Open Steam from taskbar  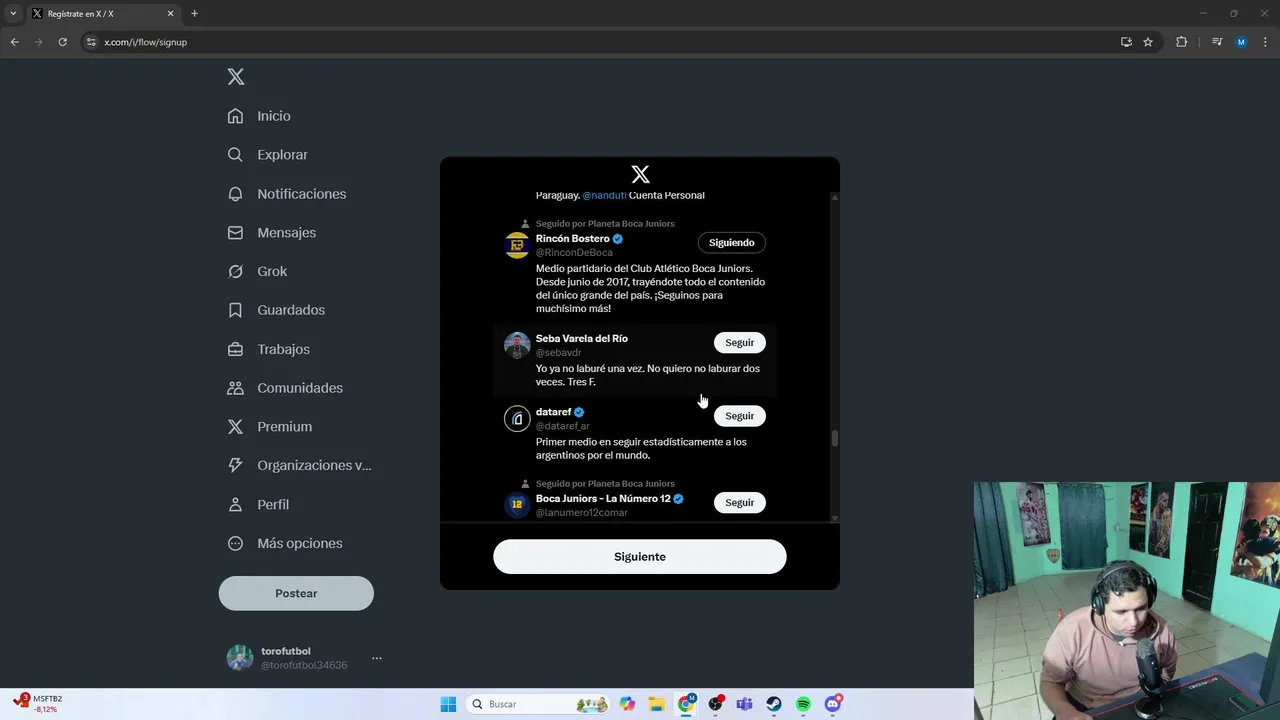coord(774,704)
